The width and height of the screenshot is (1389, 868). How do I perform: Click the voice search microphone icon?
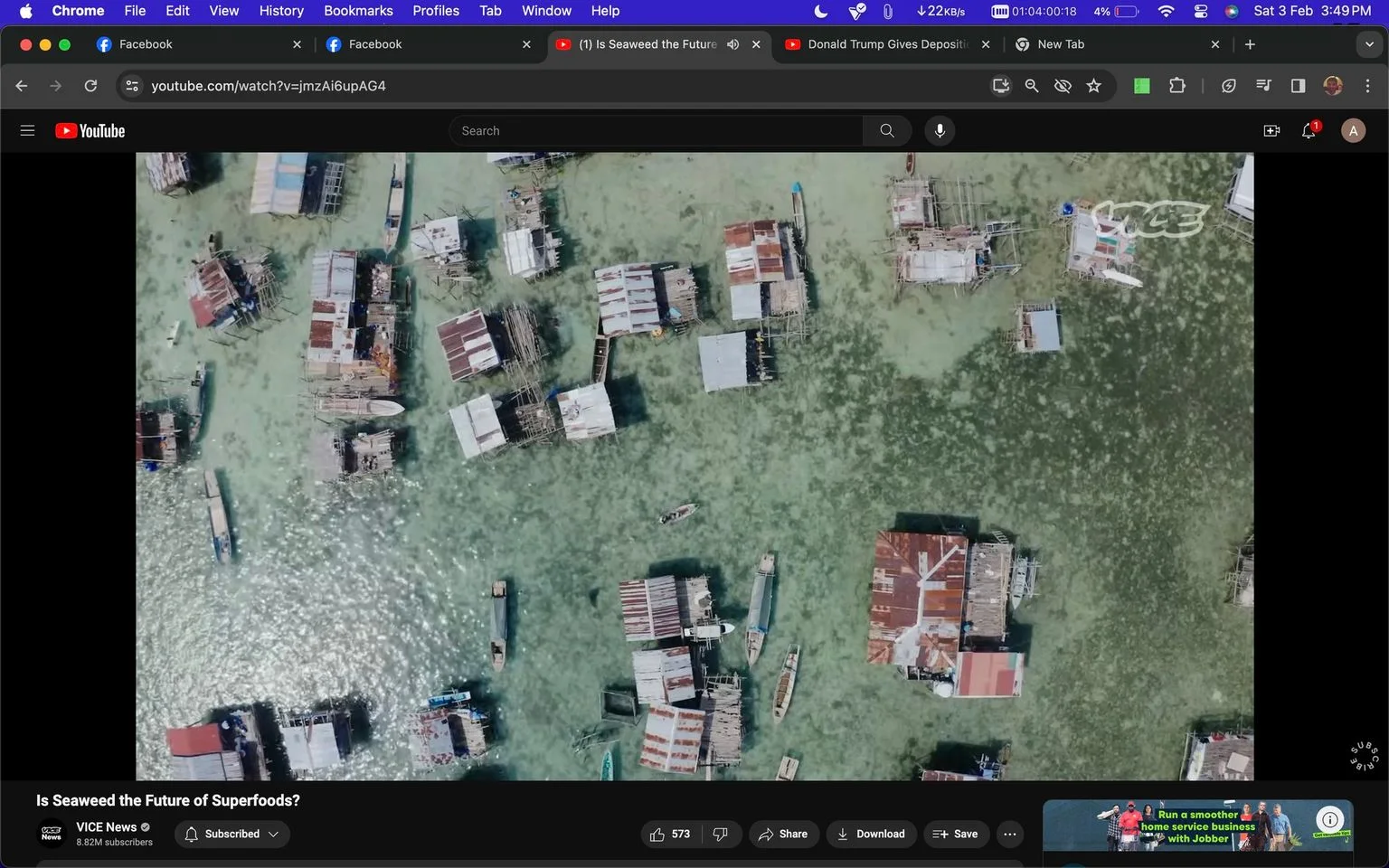[x=940, y=131]
